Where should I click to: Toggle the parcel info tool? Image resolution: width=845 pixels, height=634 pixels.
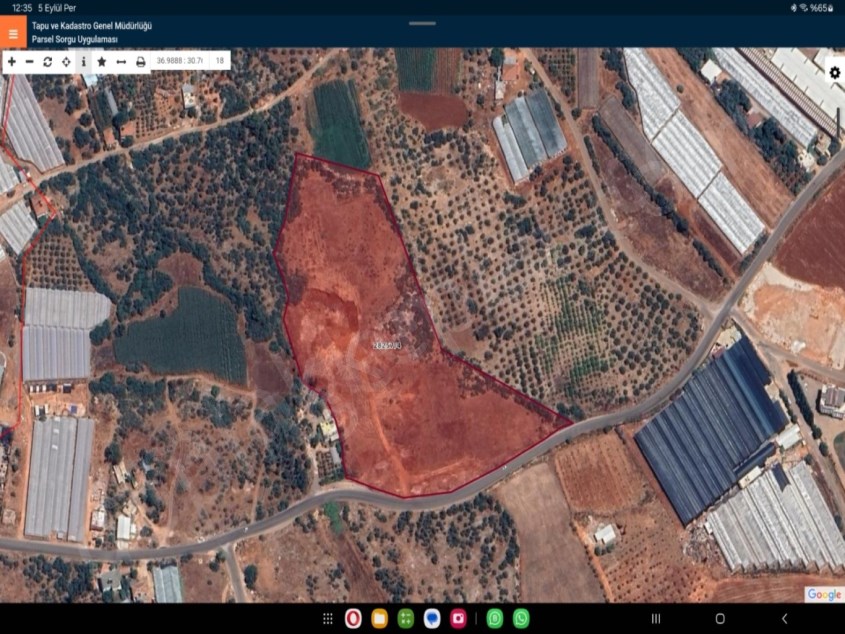tap(84, 61)
